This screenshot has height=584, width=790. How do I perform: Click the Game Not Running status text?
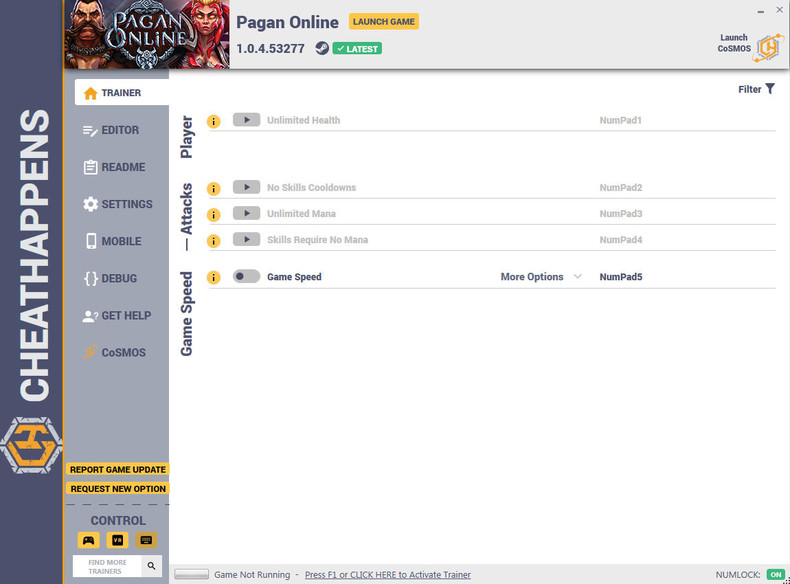252,574
